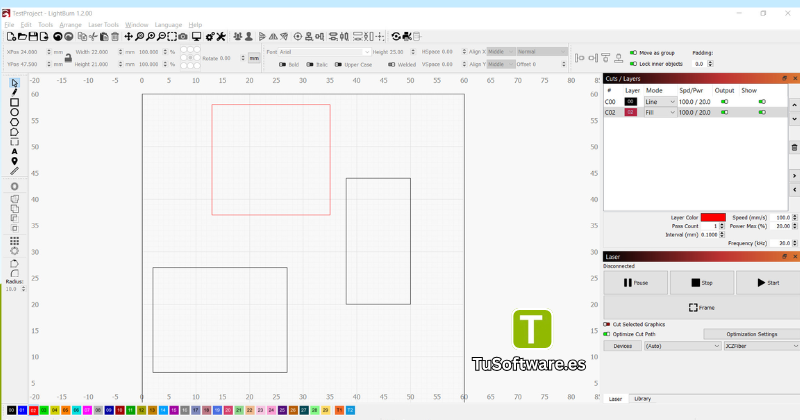The height and width of the screenshot is (420, 800).
Task: Switch to the Laser tab
Action: tap(615, 399)
